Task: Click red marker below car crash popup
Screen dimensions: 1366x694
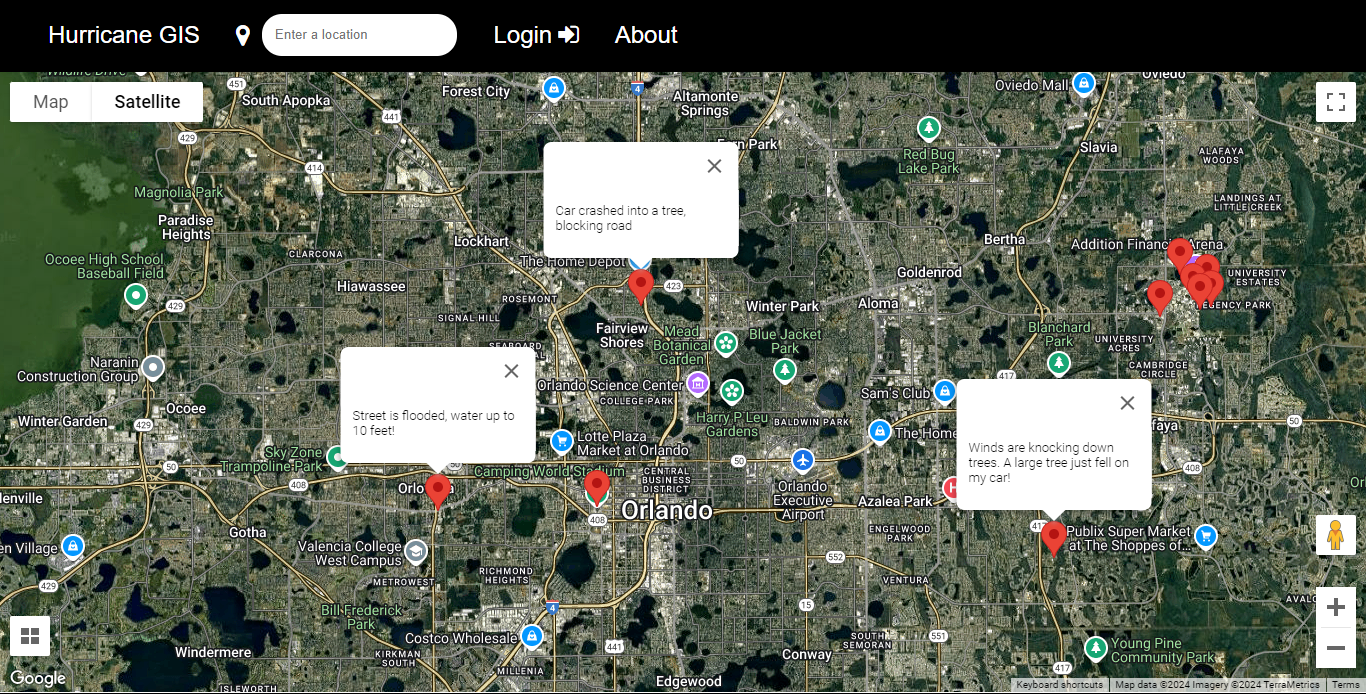Action: coord(641,287)
